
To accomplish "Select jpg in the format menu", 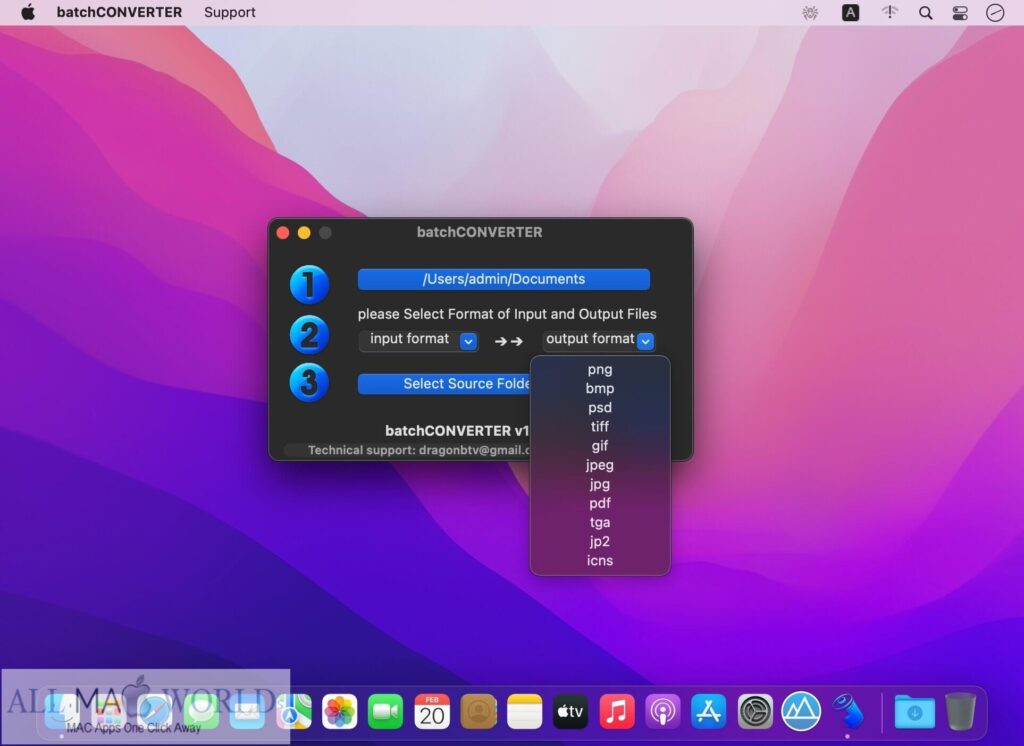I will (600, 484).
